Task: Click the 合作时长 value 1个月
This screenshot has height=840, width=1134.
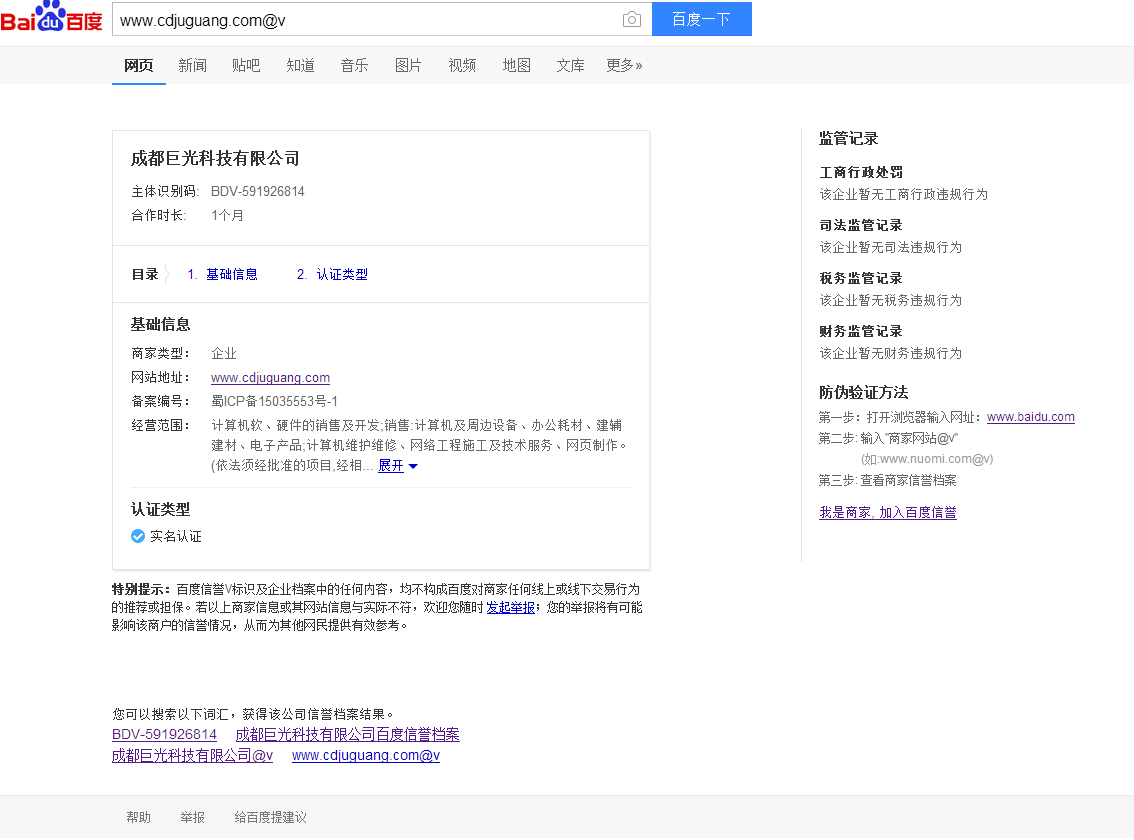Action: click(227, 216)
